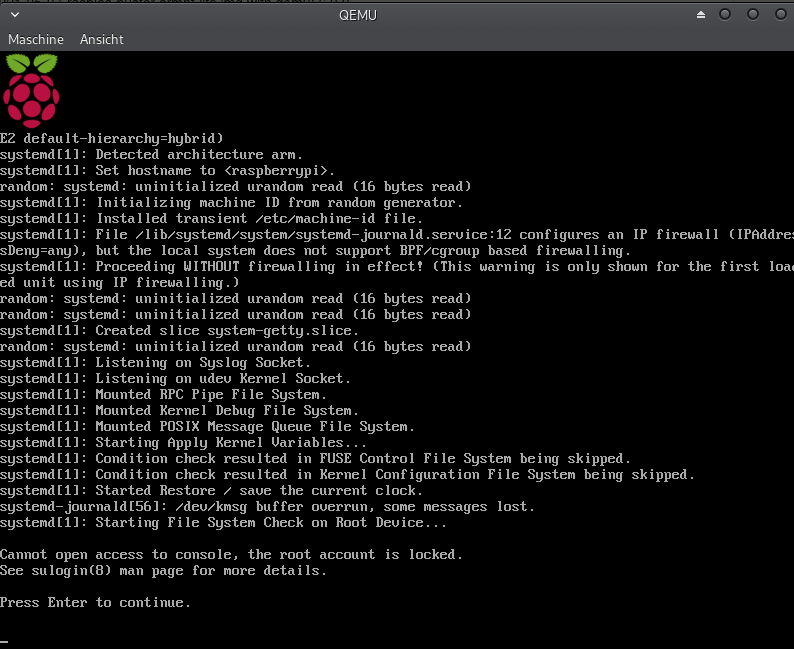
Task: Click 'Starting Apply Kernel Variables...' line
Action: tap(183, 442)
